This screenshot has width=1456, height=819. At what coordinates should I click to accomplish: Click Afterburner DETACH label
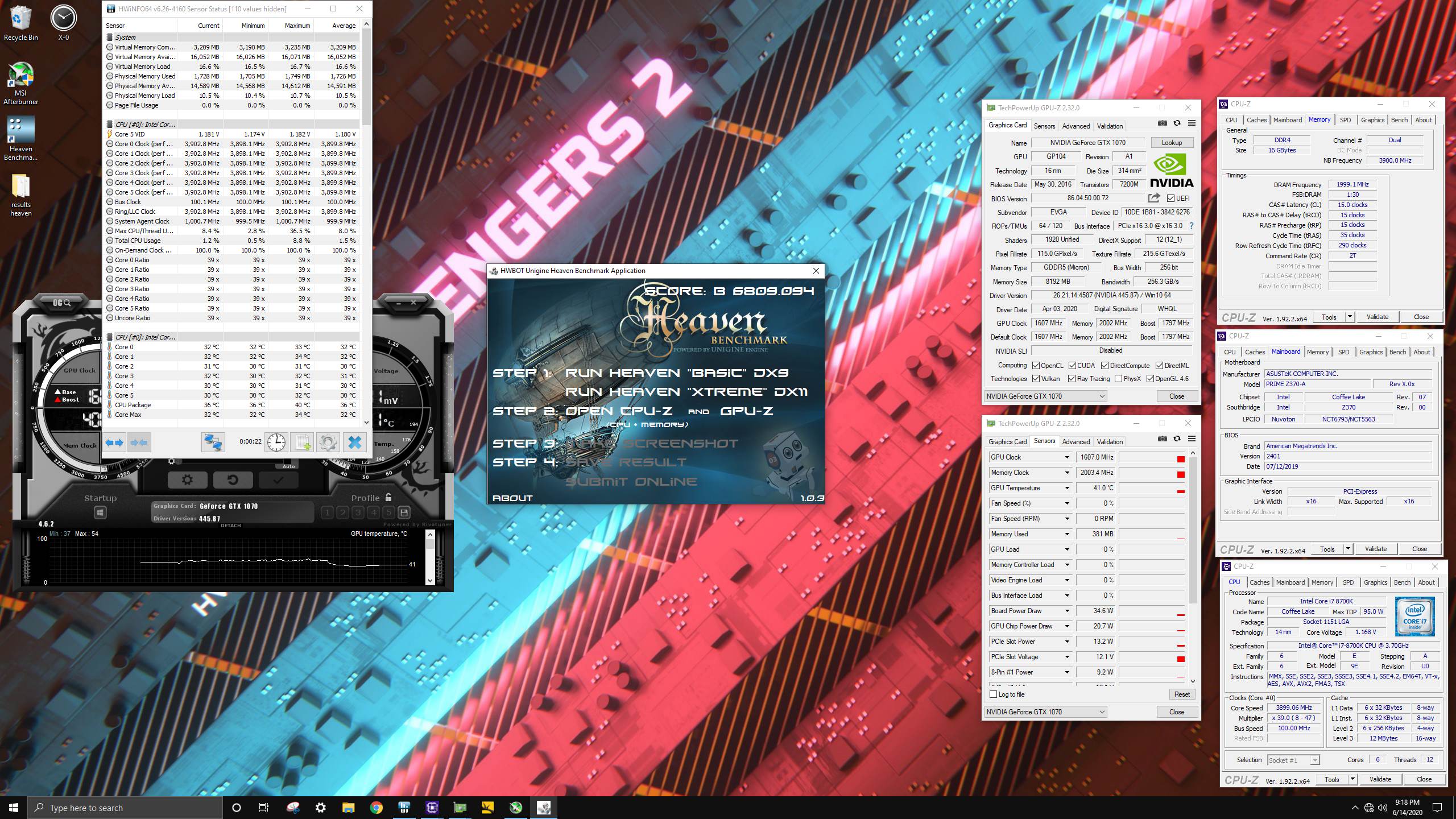pyautogui.click(x=230, y=526)
